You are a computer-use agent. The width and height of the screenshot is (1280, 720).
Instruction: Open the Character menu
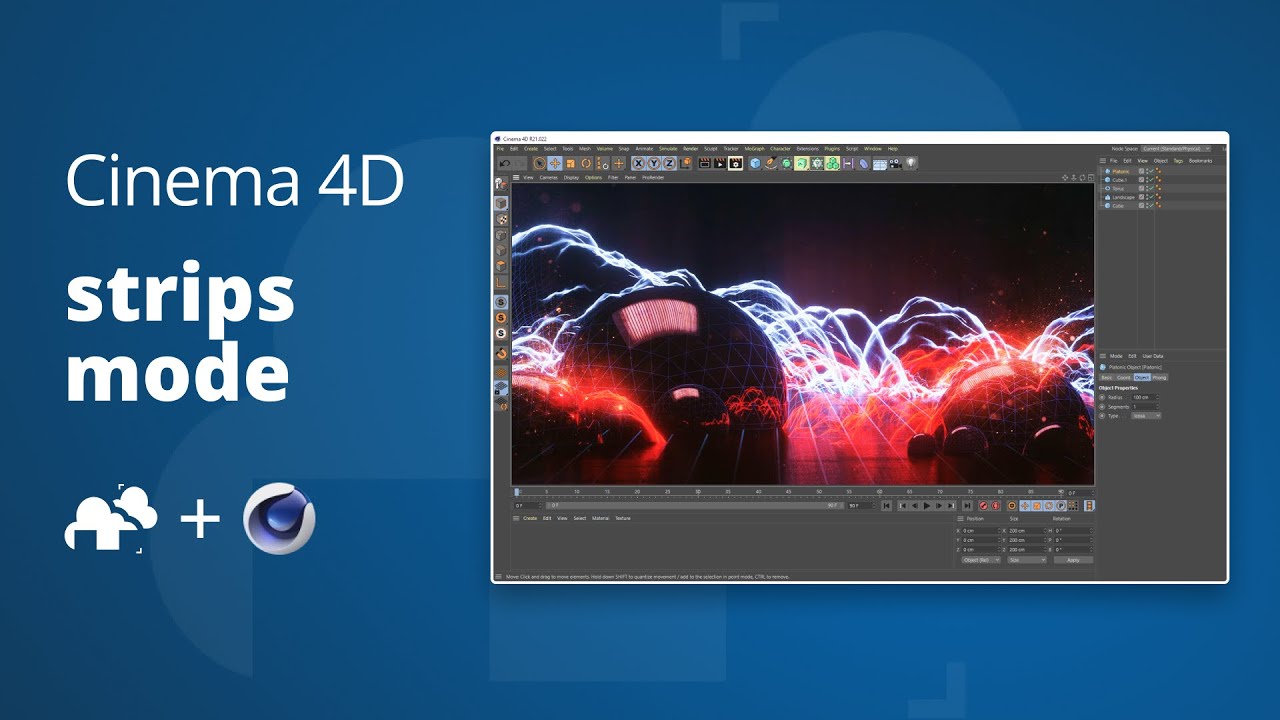[780, 149]
